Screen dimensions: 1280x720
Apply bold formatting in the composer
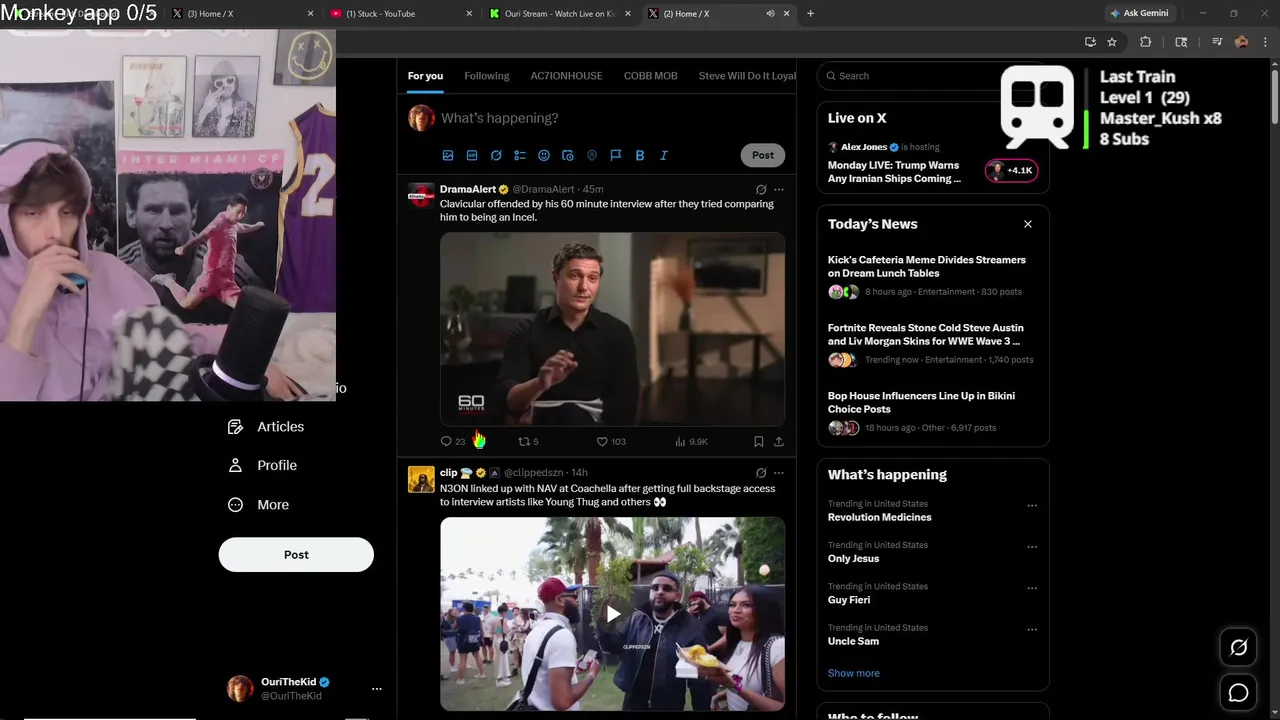640,155
